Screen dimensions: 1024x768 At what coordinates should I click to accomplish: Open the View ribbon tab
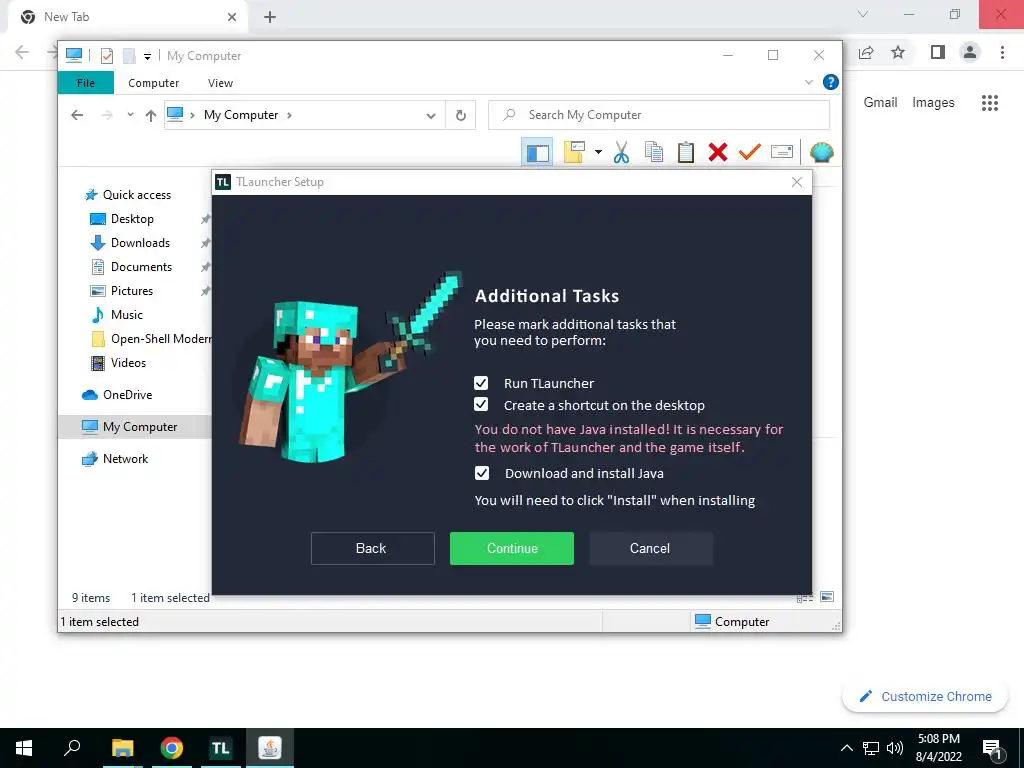coord(220,83)
